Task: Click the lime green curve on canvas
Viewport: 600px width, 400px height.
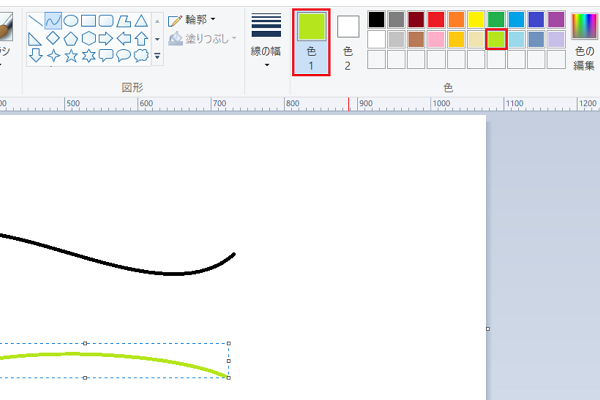Action: pyautogui.click(x=115, y=357)
